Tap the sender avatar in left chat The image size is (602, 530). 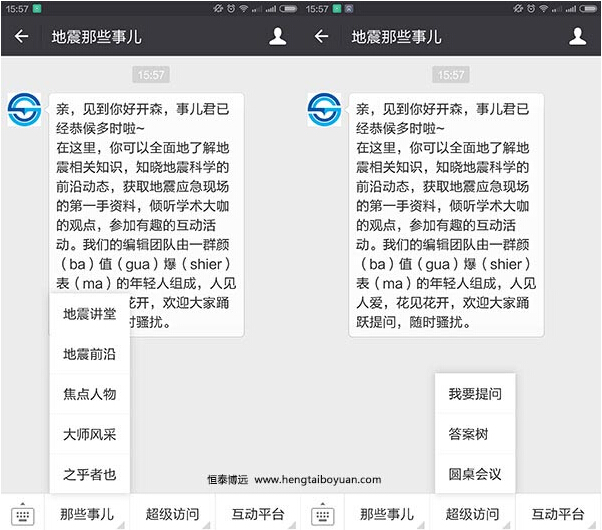tap(25, 110)
